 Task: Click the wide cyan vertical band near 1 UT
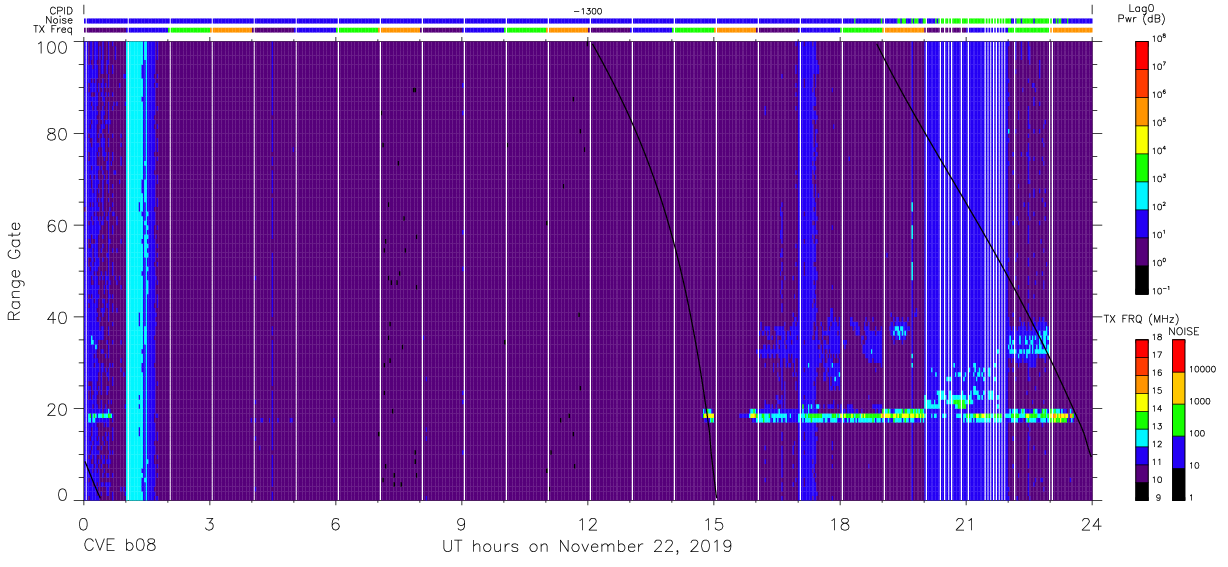pyautogui.click(x=134, y=270)
